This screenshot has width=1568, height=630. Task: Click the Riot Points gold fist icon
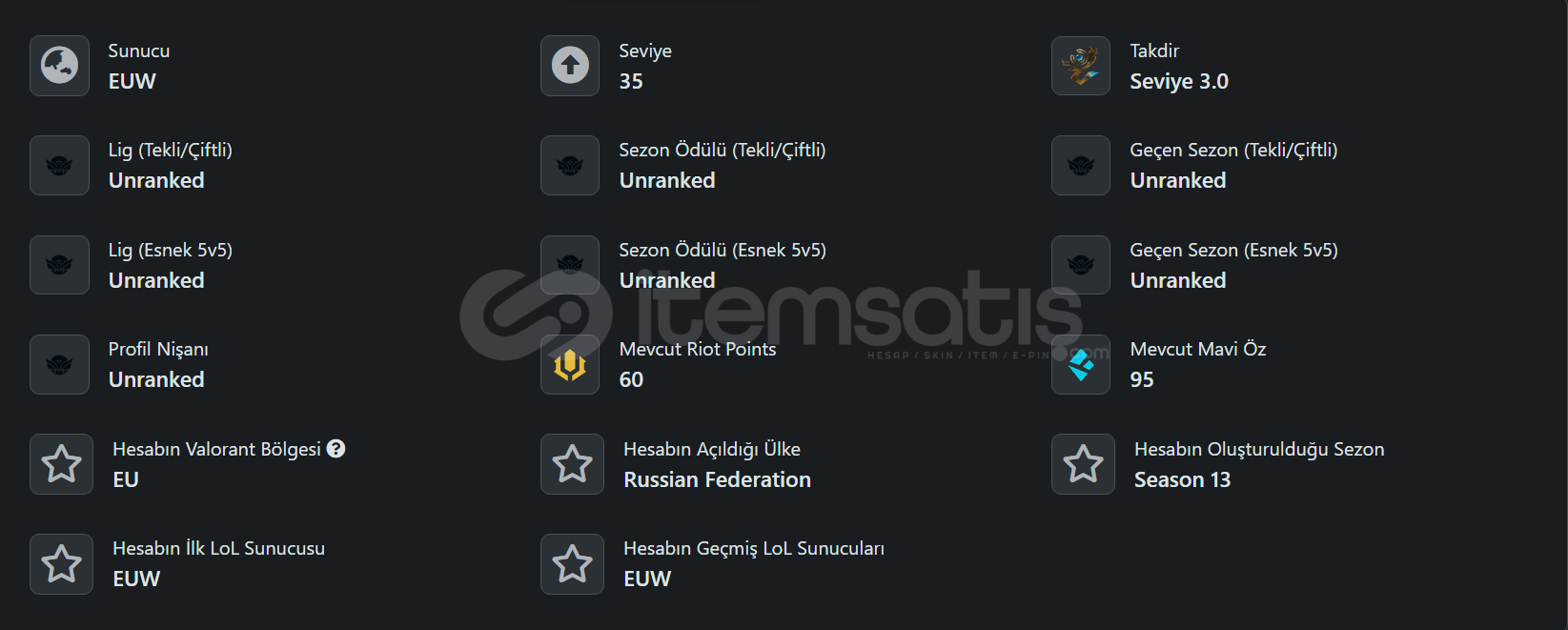click(x=570, y=364)
